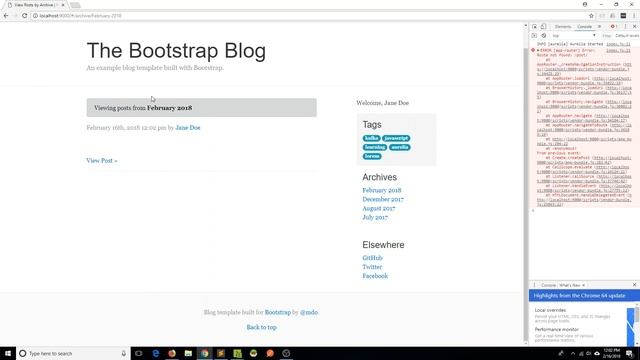The height and width of the screenshot is (360, 640).
Task: Click the microphone icon in taskbar search
Action: (124, 353)
